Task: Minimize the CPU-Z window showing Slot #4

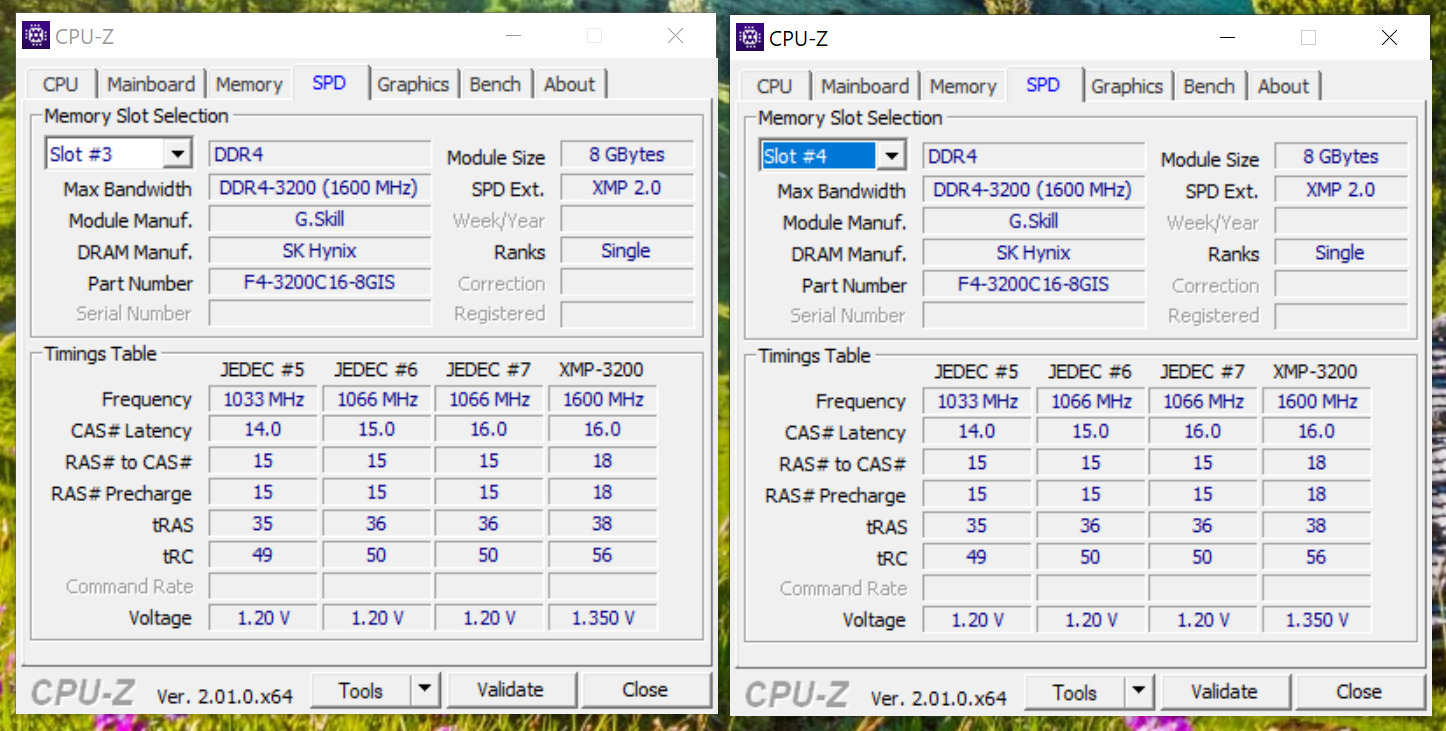Action: 1227,38
